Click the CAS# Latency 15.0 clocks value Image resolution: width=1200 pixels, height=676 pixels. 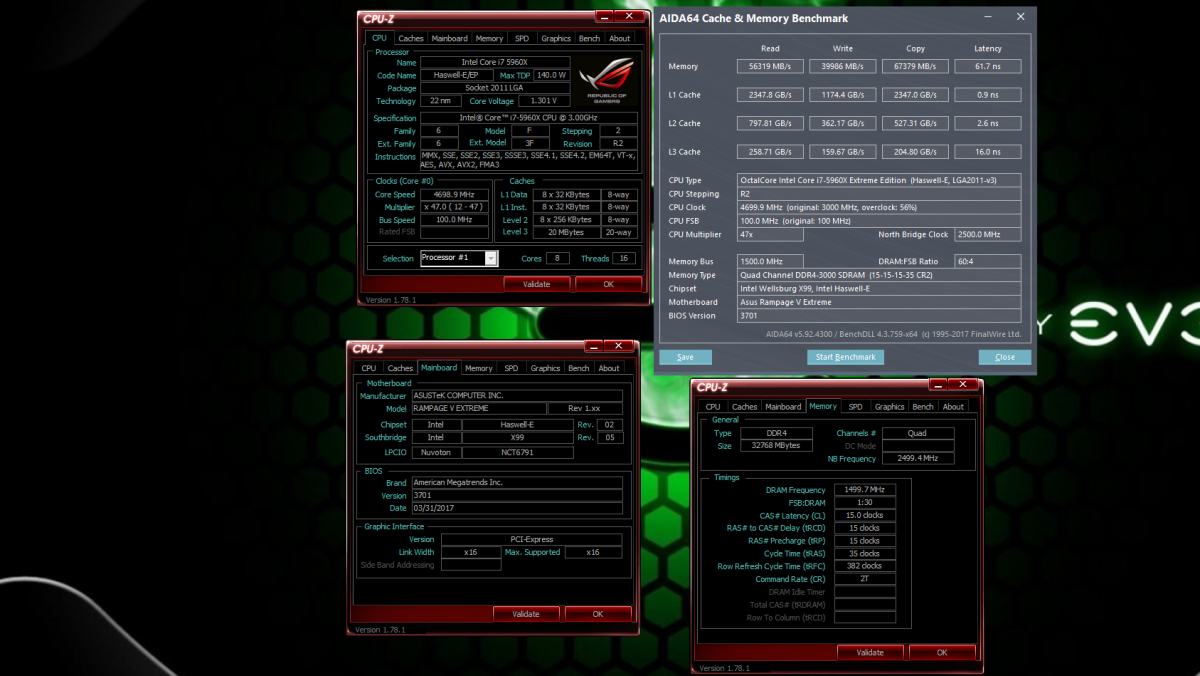click(864, 515)
